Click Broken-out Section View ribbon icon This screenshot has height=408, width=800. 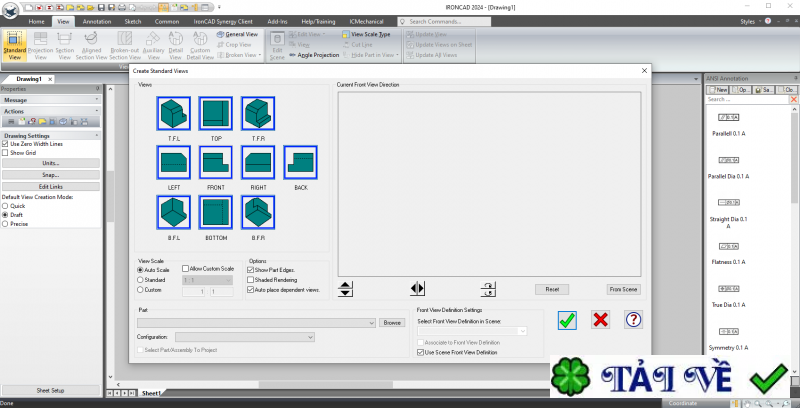pyautogui.click(x=125, y=45)
